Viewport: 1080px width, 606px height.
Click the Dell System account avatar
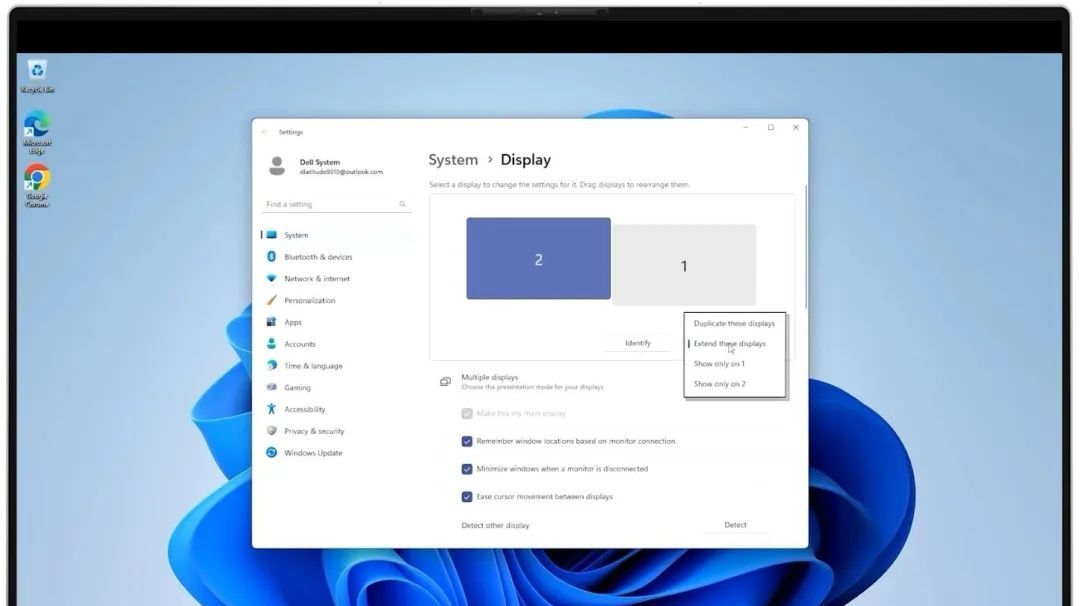point(277,166)
